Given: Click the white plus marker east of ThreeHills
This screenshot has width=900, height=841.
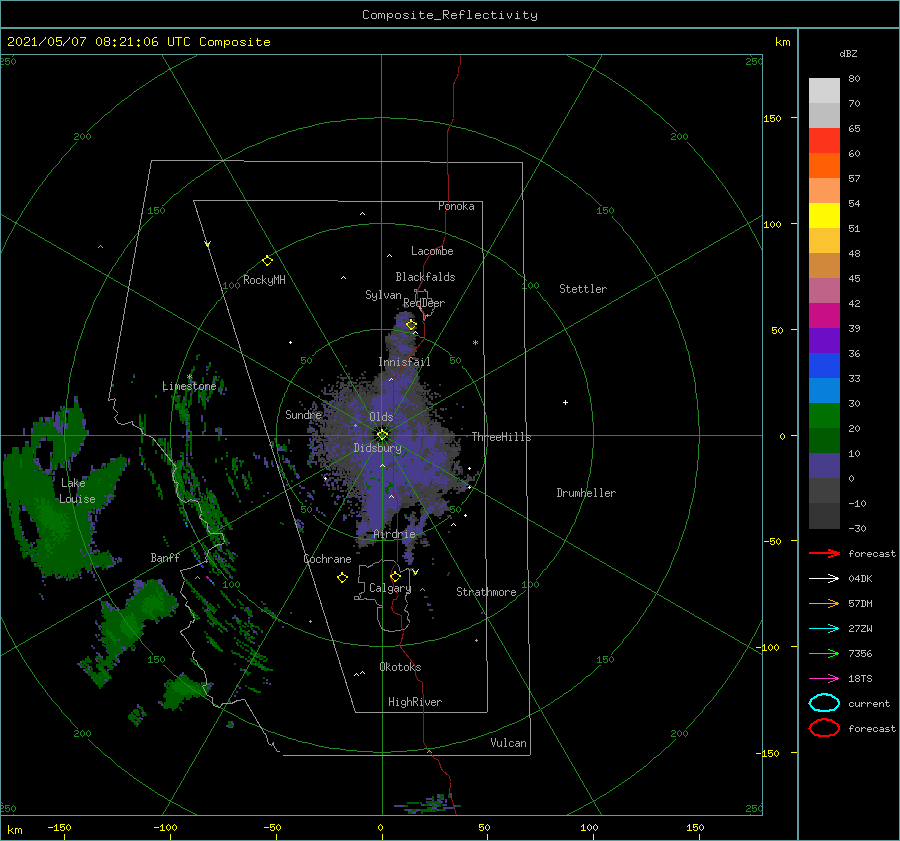Looking at the screenshot, I should coord(565,402).
